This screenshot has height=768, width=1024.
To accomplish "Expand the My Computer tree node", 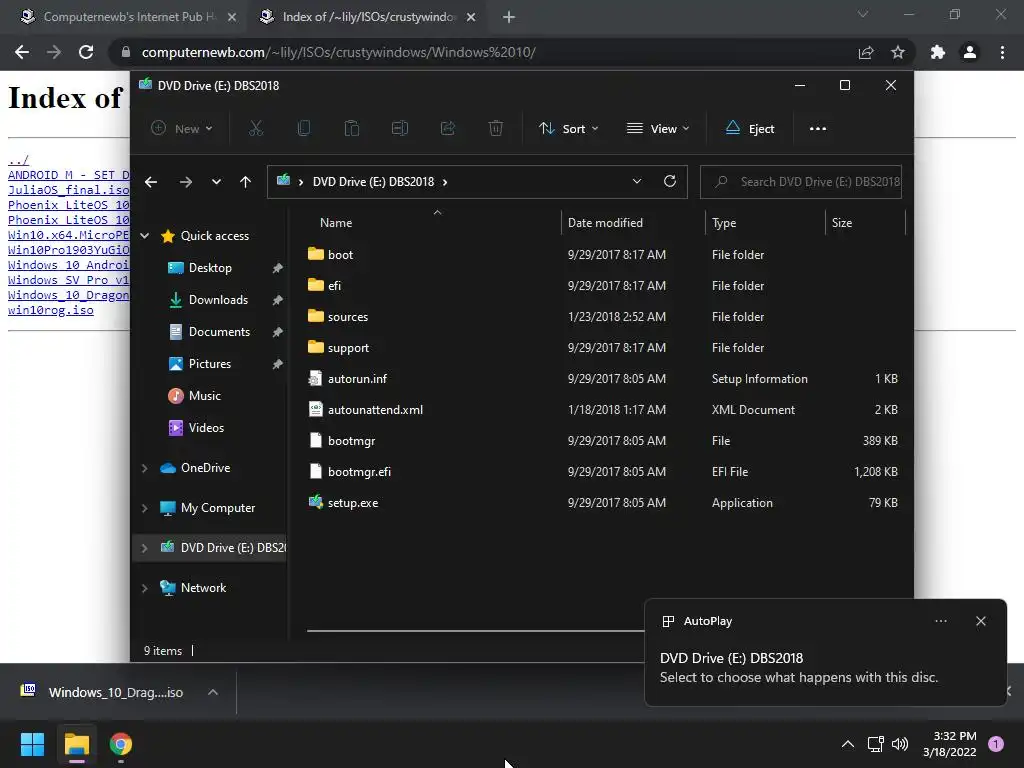I will tap(145, 508).
